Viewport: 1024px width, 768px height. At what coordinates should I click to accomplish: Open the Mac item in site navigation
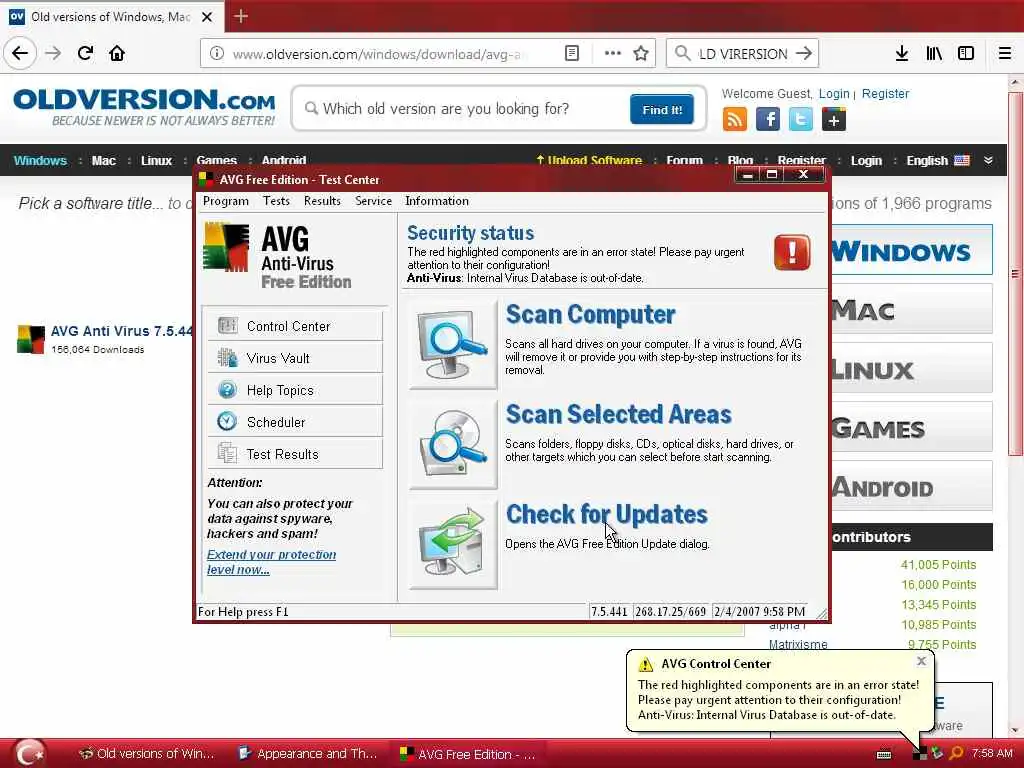click(104, 161)
